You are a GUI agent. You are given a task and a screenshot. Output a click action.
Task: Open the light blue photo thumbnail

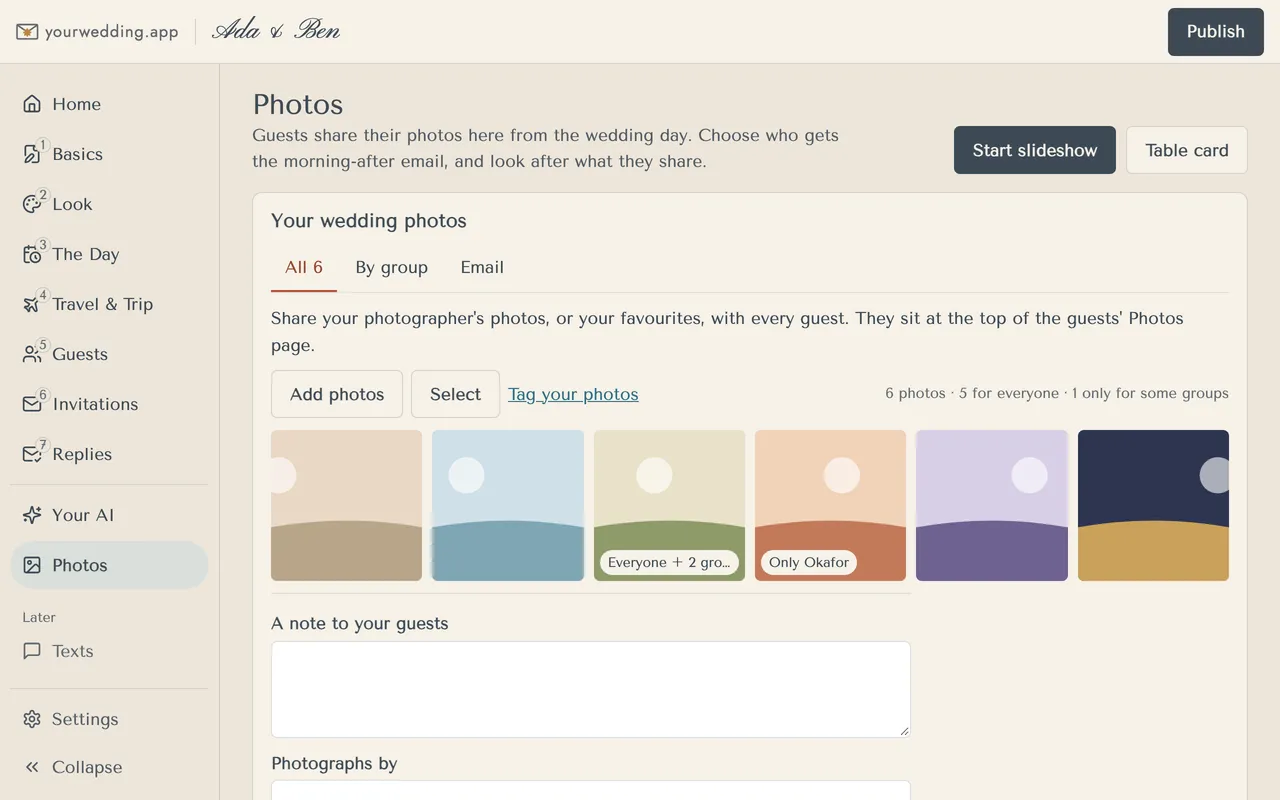pos(508,505)
